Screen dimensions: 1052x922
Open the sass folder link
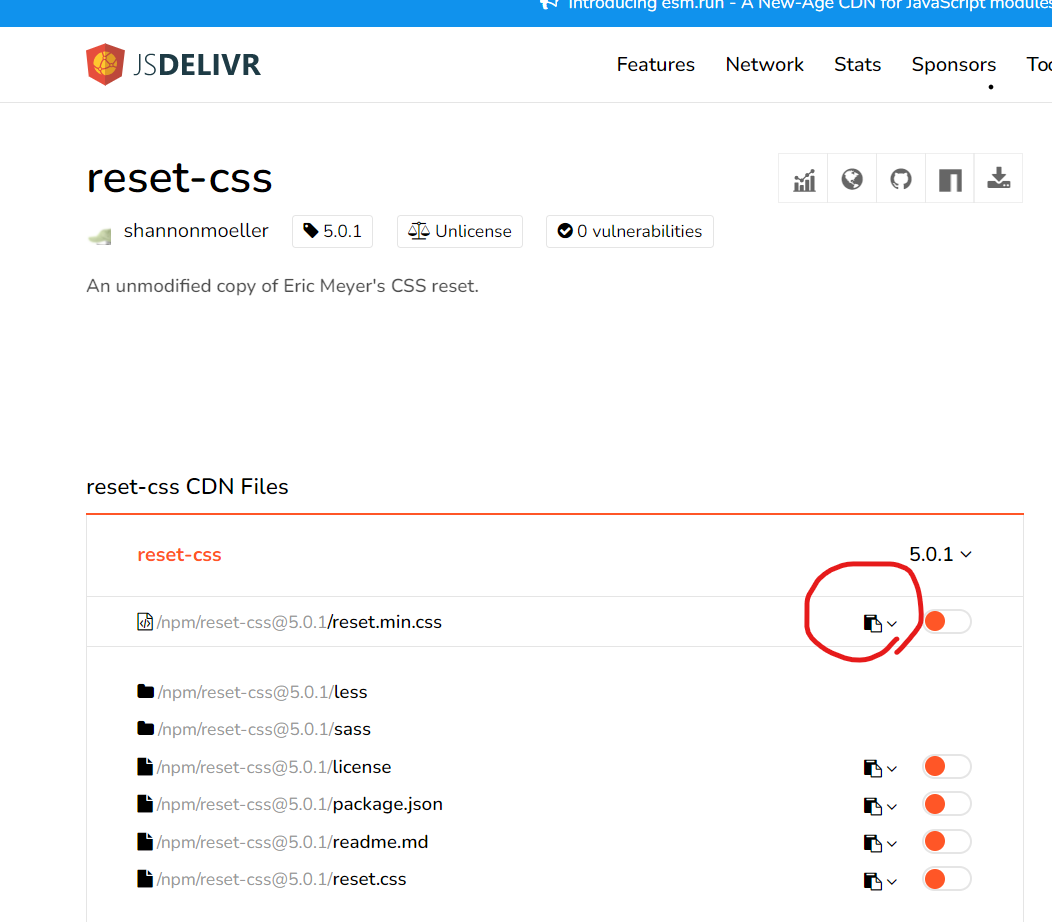[264, 729]
